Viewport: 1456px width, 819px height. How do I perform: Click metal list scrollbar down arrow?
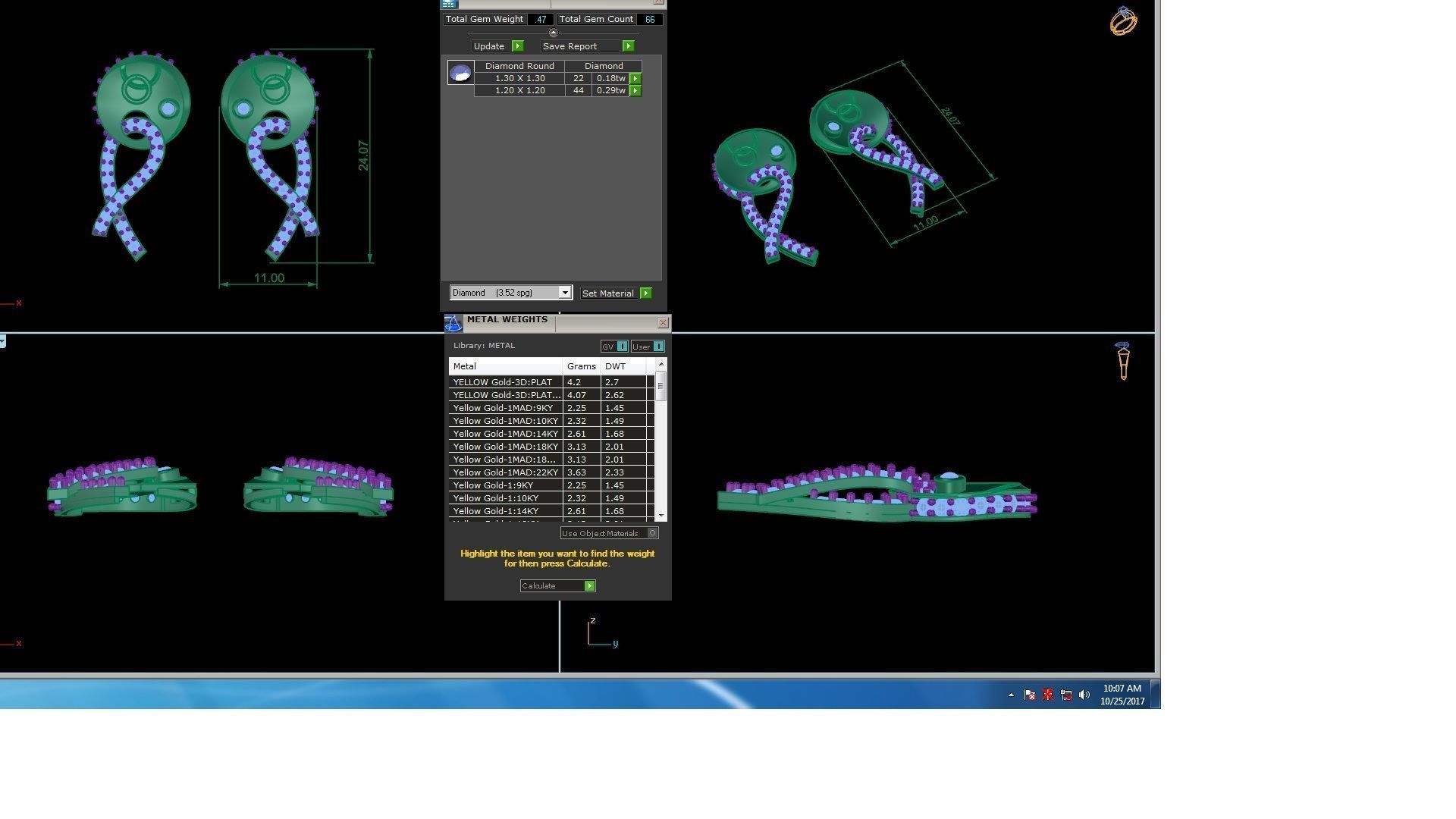coord(661,516)
